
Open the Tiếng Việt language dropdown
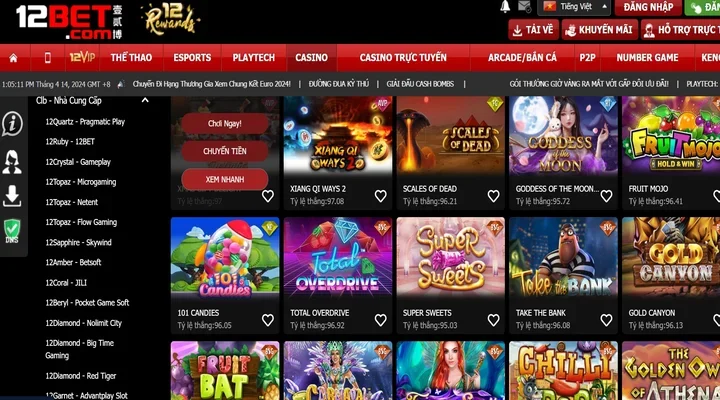[575, 7]
